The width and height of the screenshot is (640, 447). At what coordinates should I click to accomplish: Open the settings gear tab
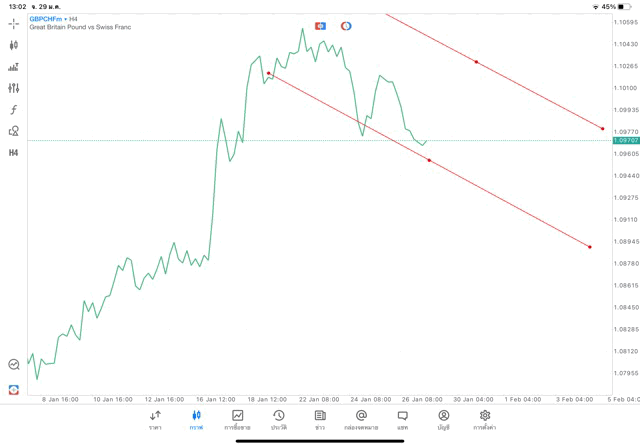pos(485,420)
